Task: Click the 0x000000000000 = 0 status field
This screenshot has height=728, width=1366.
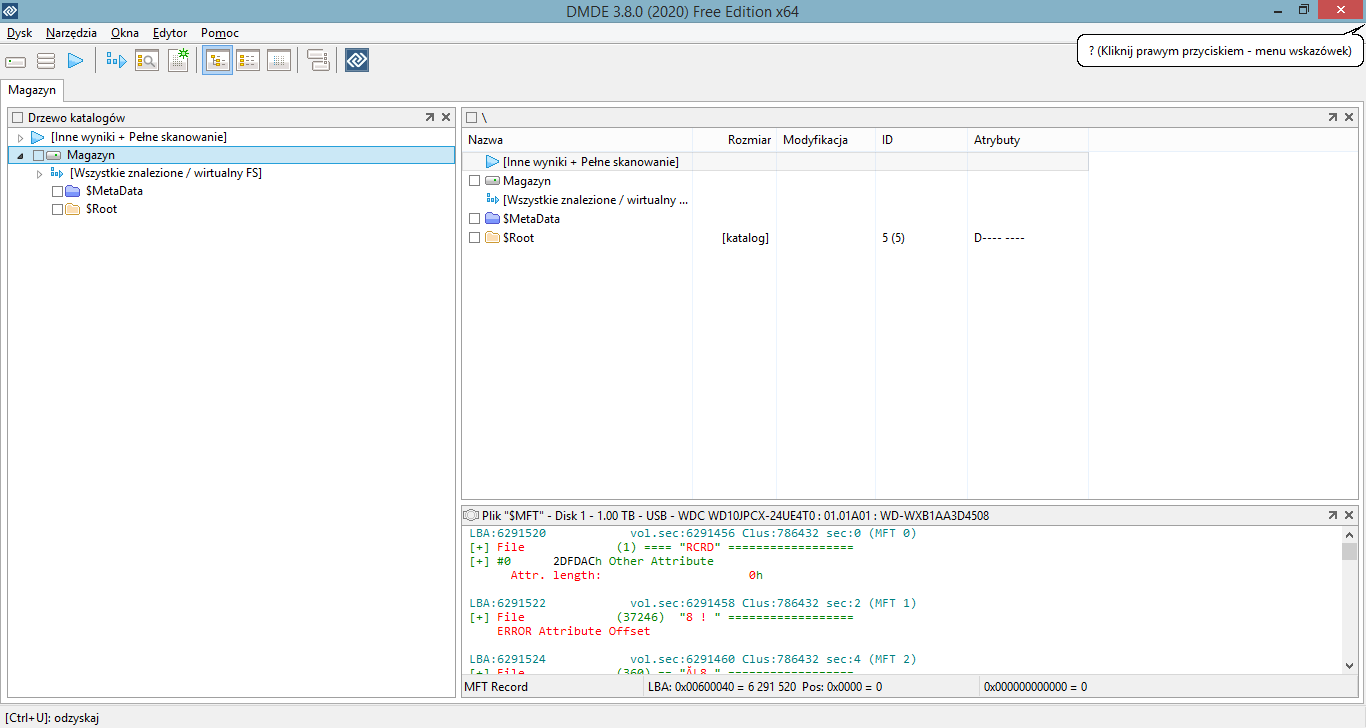Action: tap(1170, 687)
